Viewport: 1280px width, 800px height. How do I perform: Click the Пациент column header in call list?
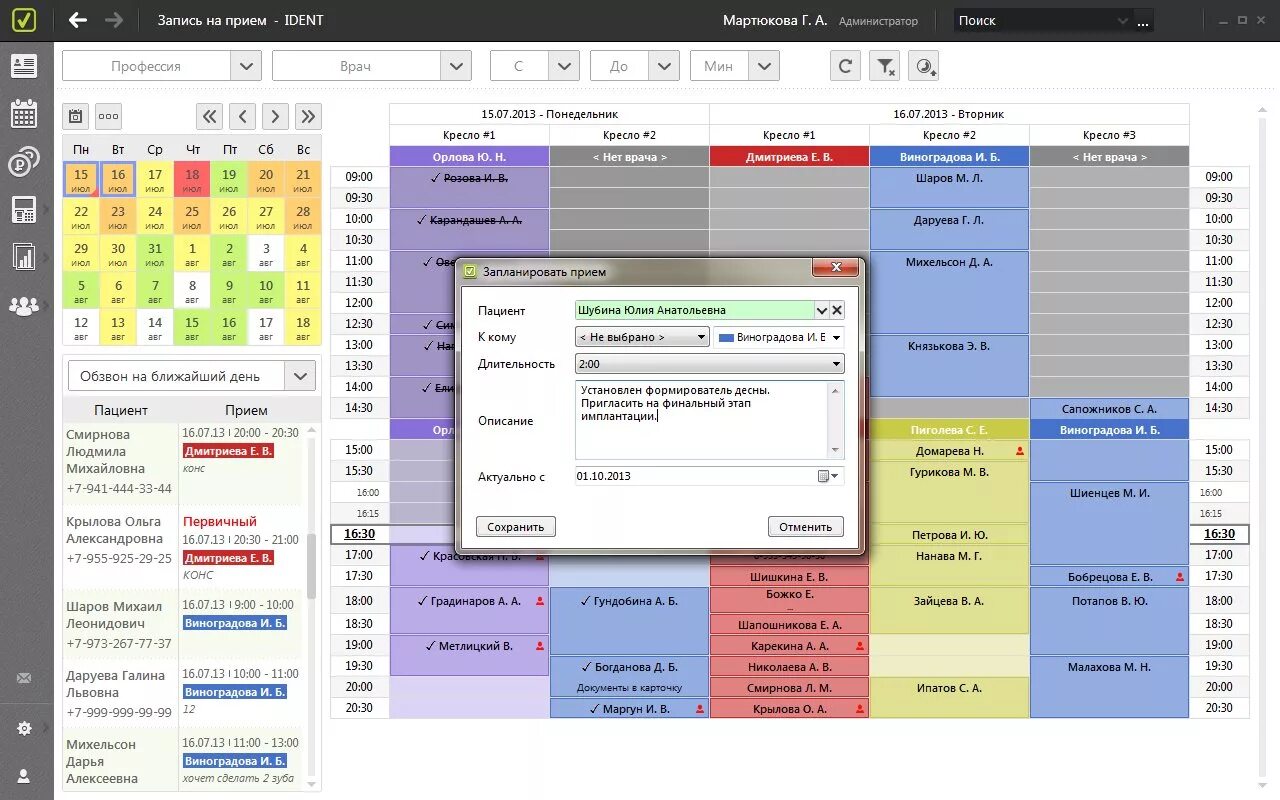tap(121, 410)
